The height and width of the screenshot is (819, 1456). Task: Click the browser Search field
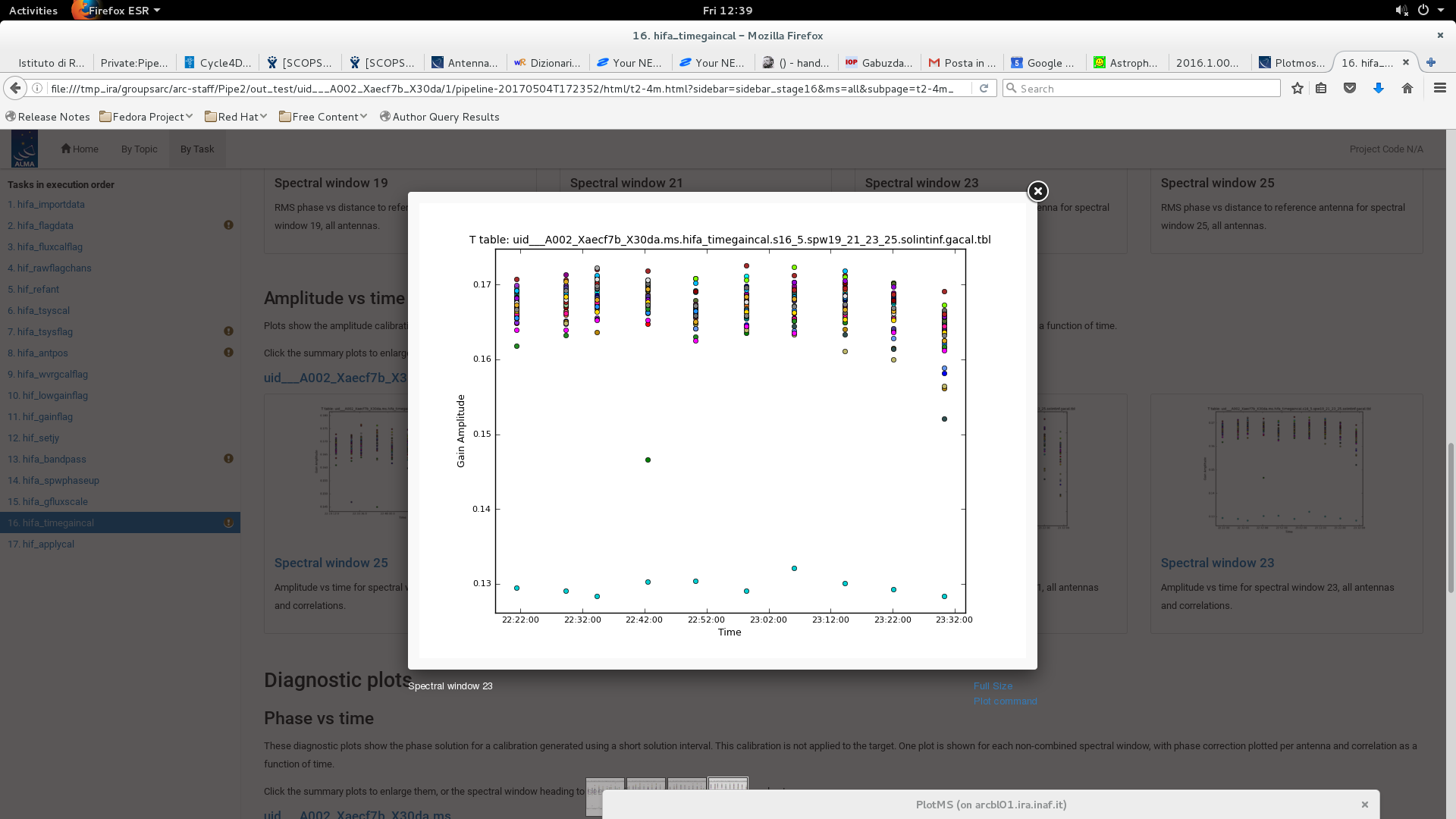1141,88
